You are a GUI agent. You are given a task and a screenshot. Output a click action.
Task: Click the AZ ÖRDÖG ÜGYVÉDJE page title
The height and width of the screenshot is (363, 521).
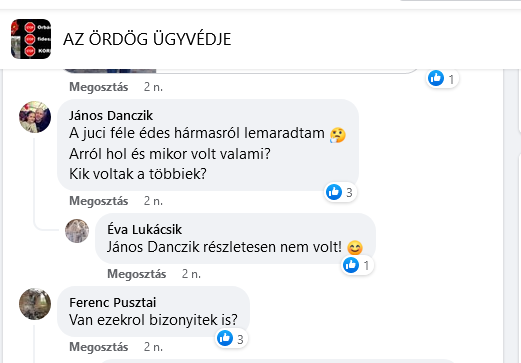[147, 39]
